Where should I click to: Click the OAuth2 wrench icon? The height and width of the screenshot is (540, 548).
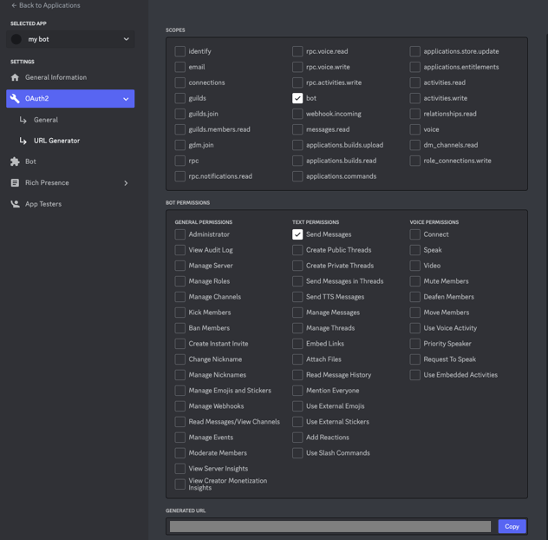pos(15,99)
